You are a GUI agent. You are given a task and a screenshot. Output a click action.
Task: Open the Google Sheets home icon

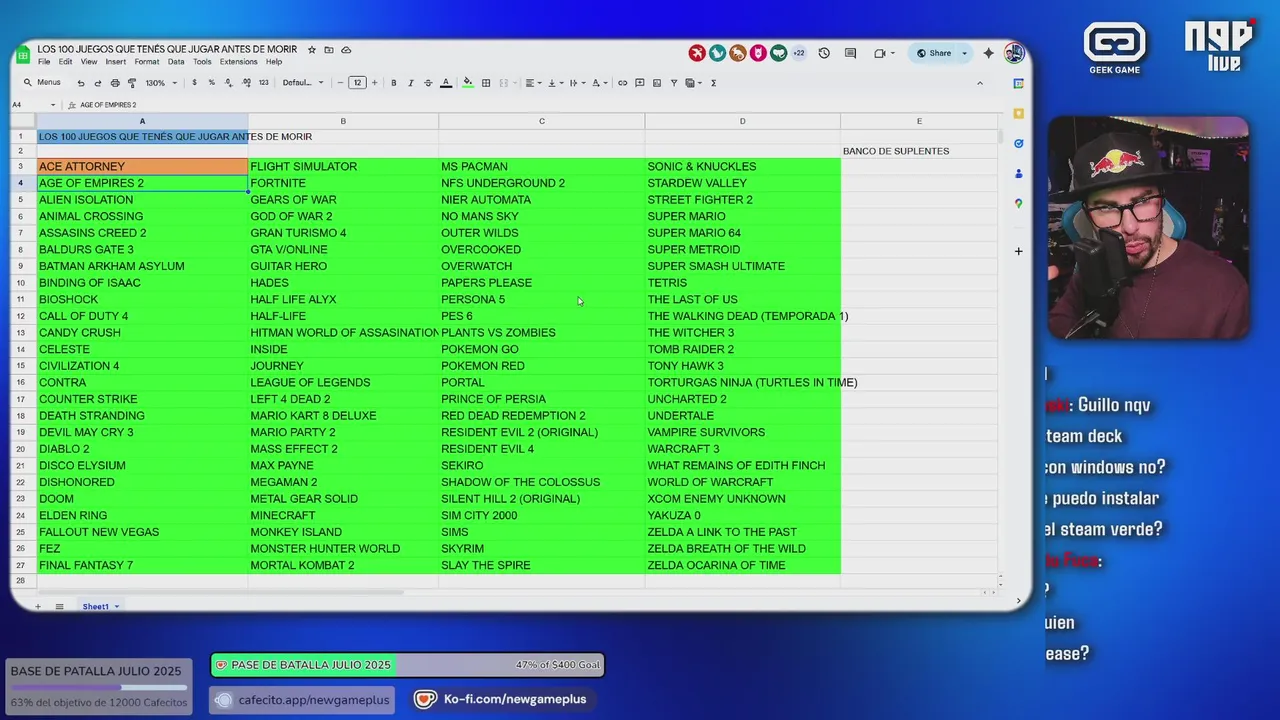point(24,55)
